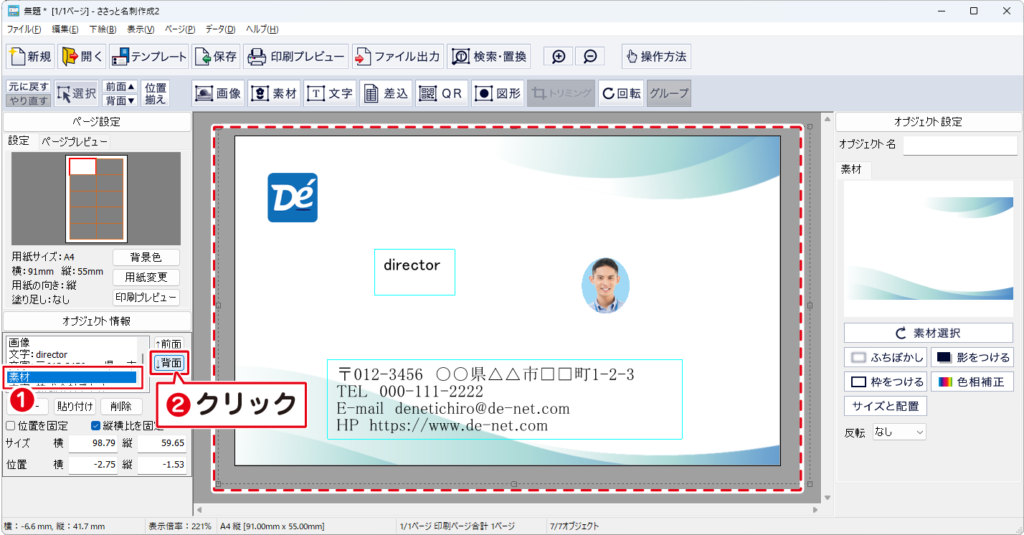1024x535 pixels.
Task: Zoom out with the minus magnifier
Action: [x=590, y=57]
